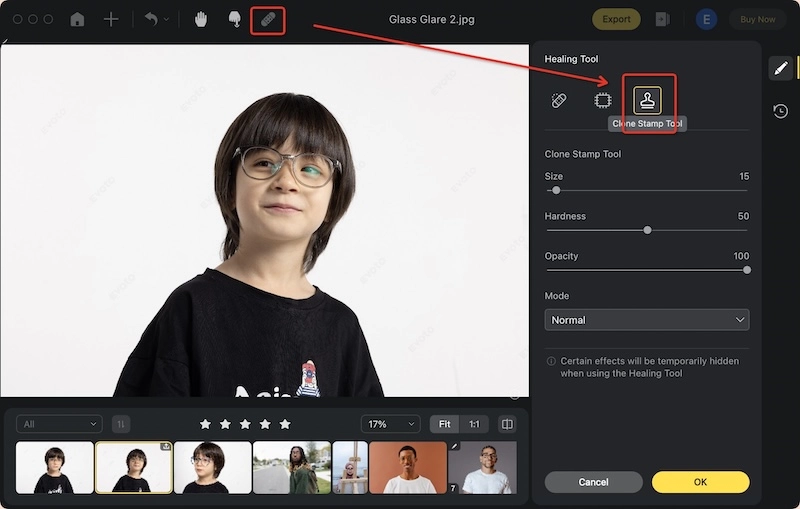The height and width of the screenshot is (509, 800).
Task: Click the file title Glass Glare 2.jpg
Action: (432, 19)
